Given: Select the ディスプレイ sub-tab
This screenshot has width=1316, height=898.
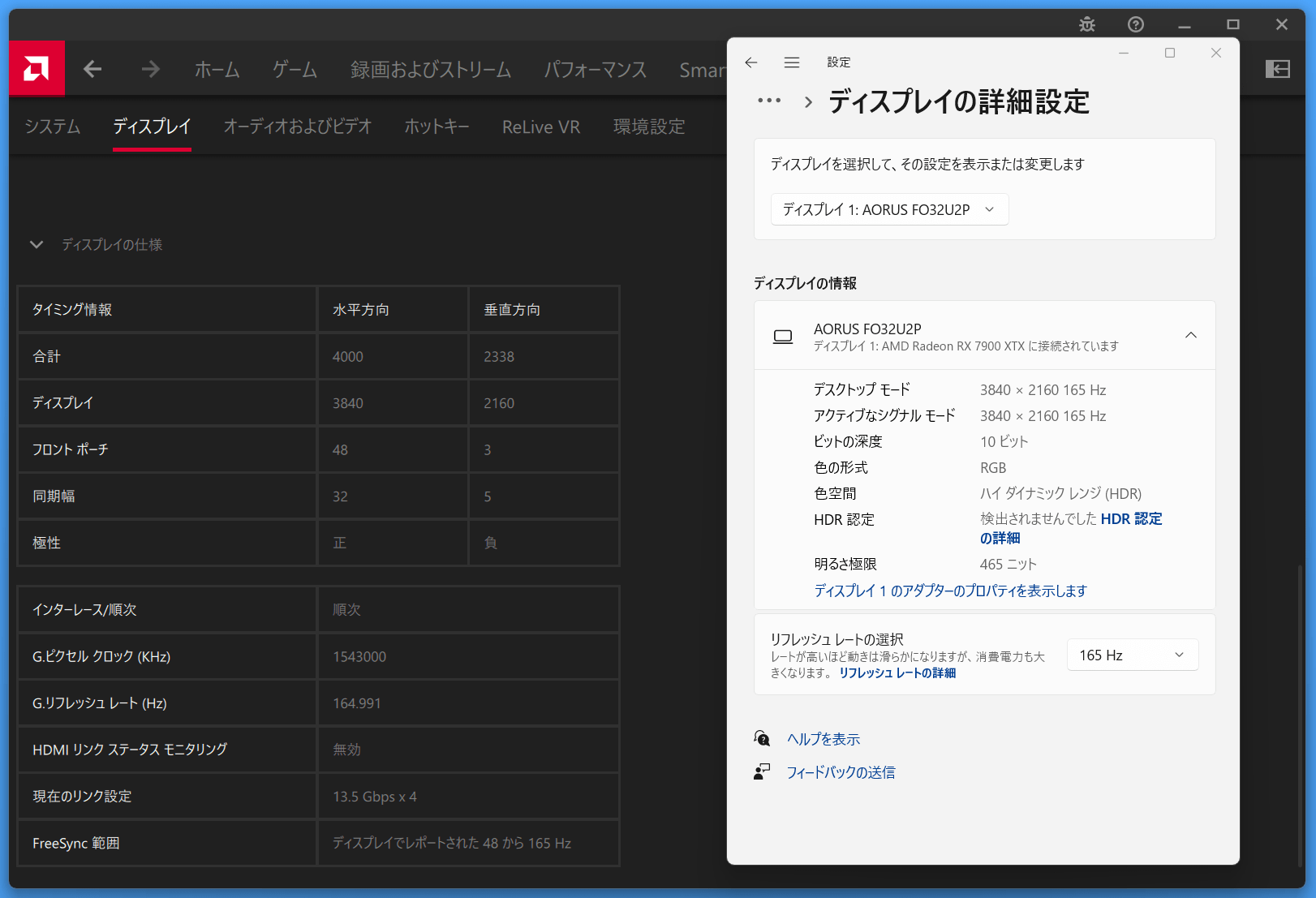Looking at the screenshot, I should pos(152,127).
